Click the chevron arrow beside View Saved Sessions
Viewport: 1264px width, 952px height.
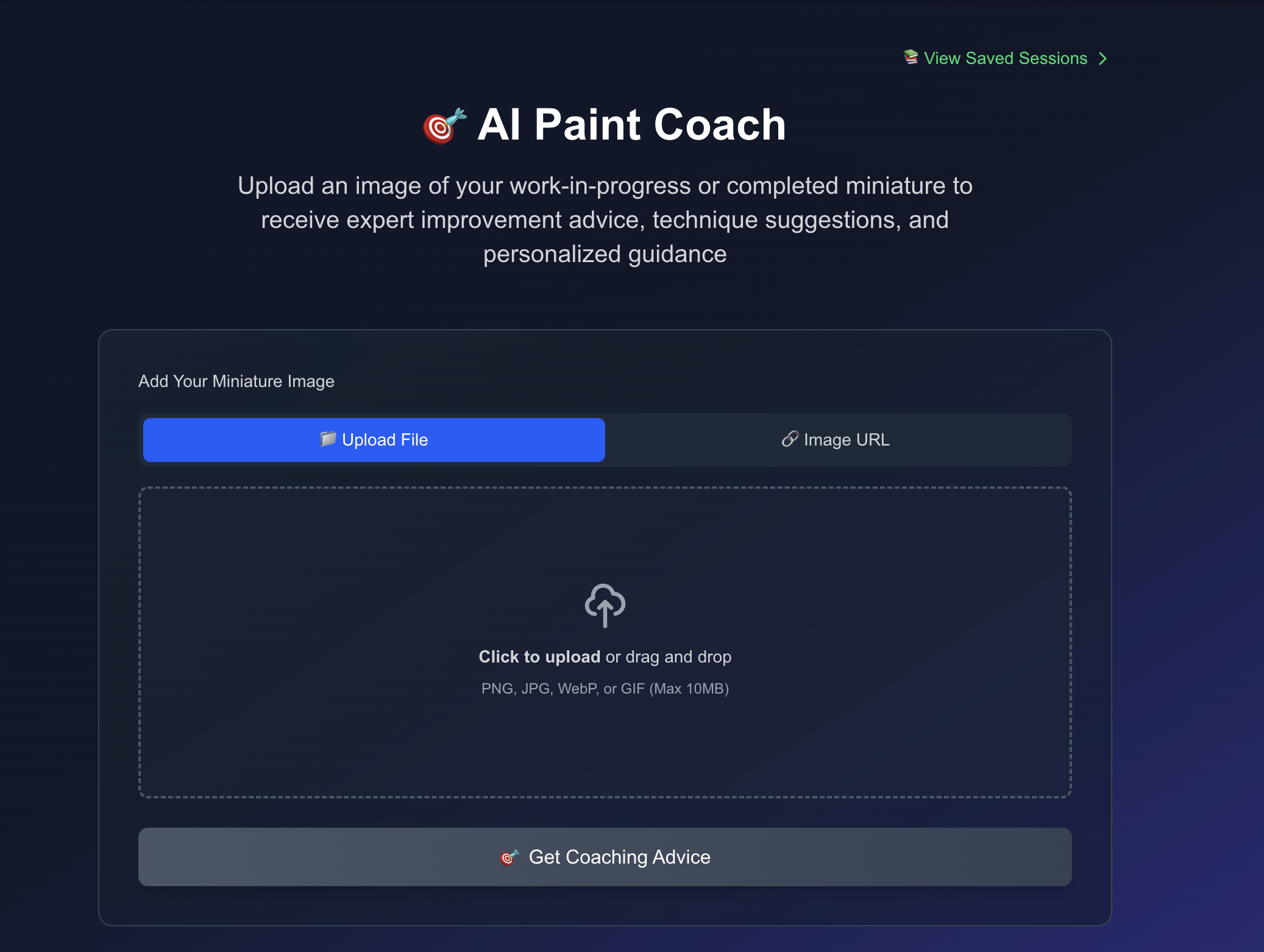tap(1102, 59)
